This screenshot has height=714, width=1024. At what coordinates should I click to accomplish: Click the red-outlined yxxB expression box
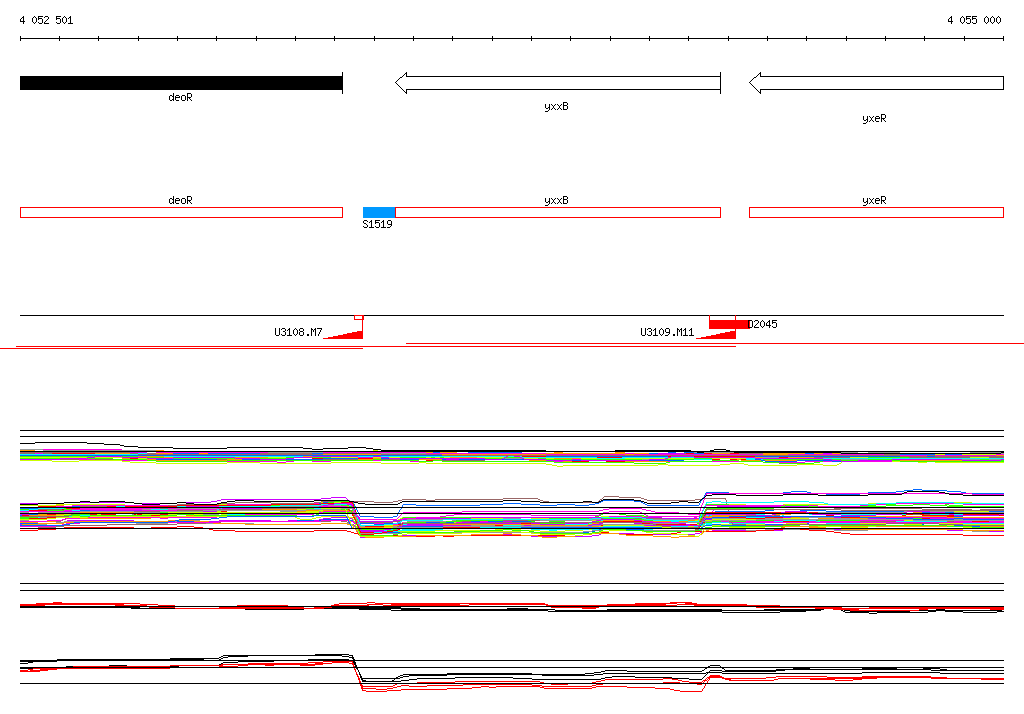[558, 212]
